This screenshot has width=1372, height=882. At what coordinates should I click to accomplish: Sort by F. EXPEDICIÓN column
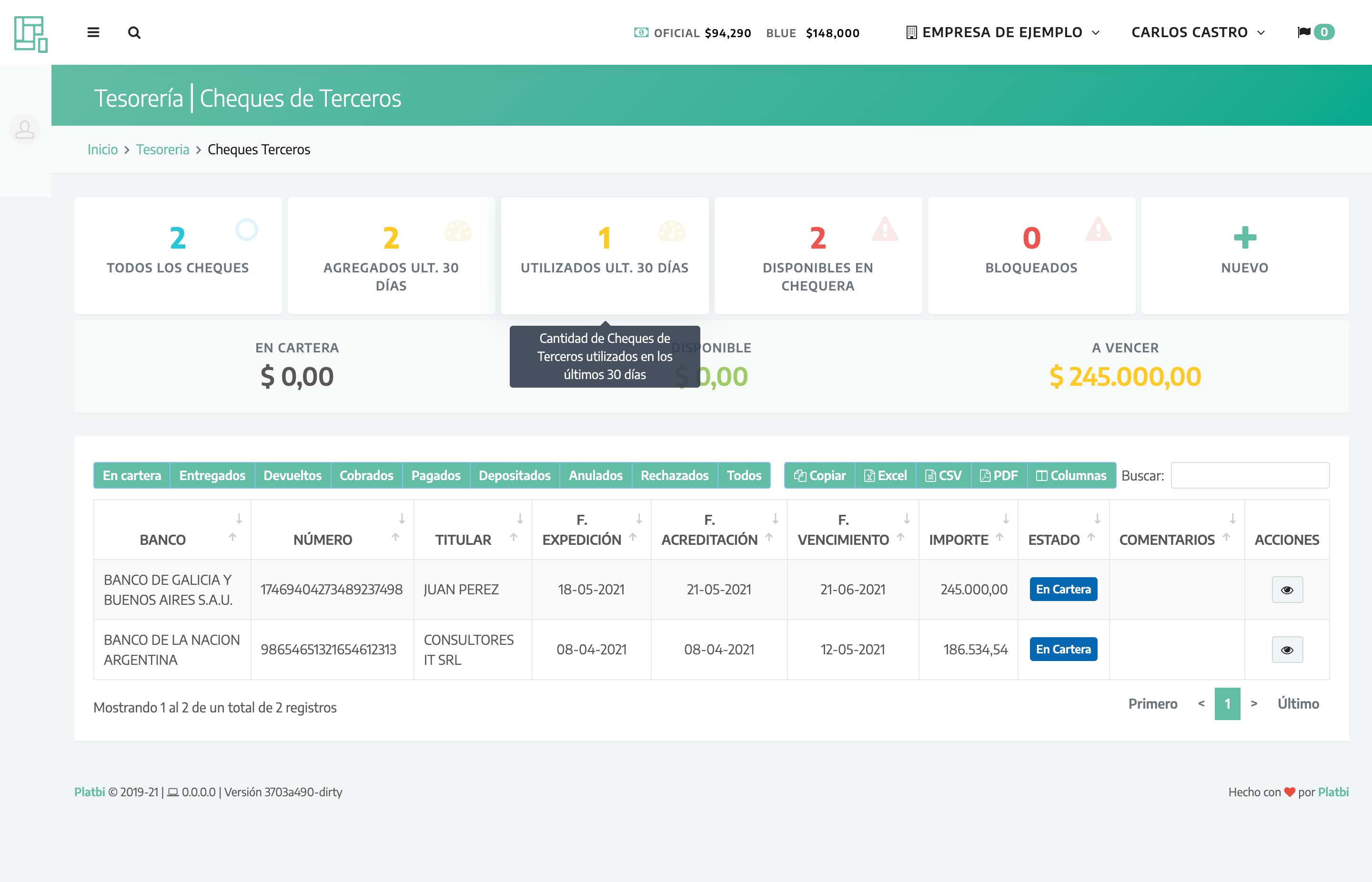pyautogui.click(x=591, y=530)
